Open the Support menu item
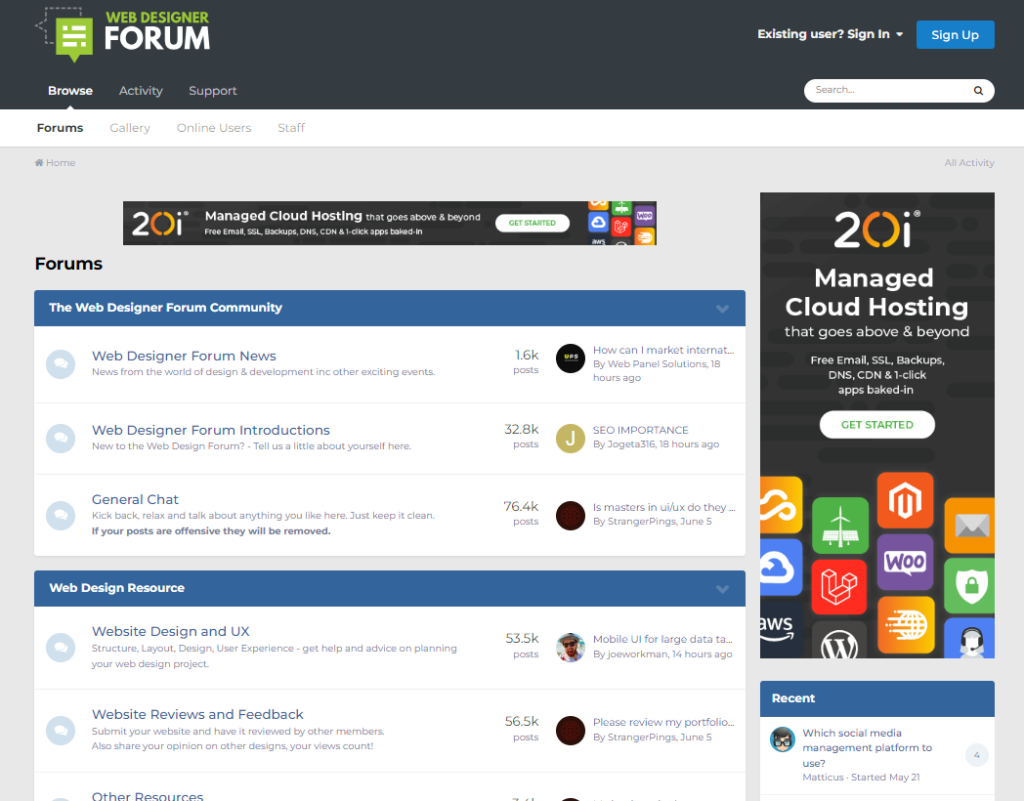The width and height of the screenshot is (1024, 801). click(x=213, y=91)
